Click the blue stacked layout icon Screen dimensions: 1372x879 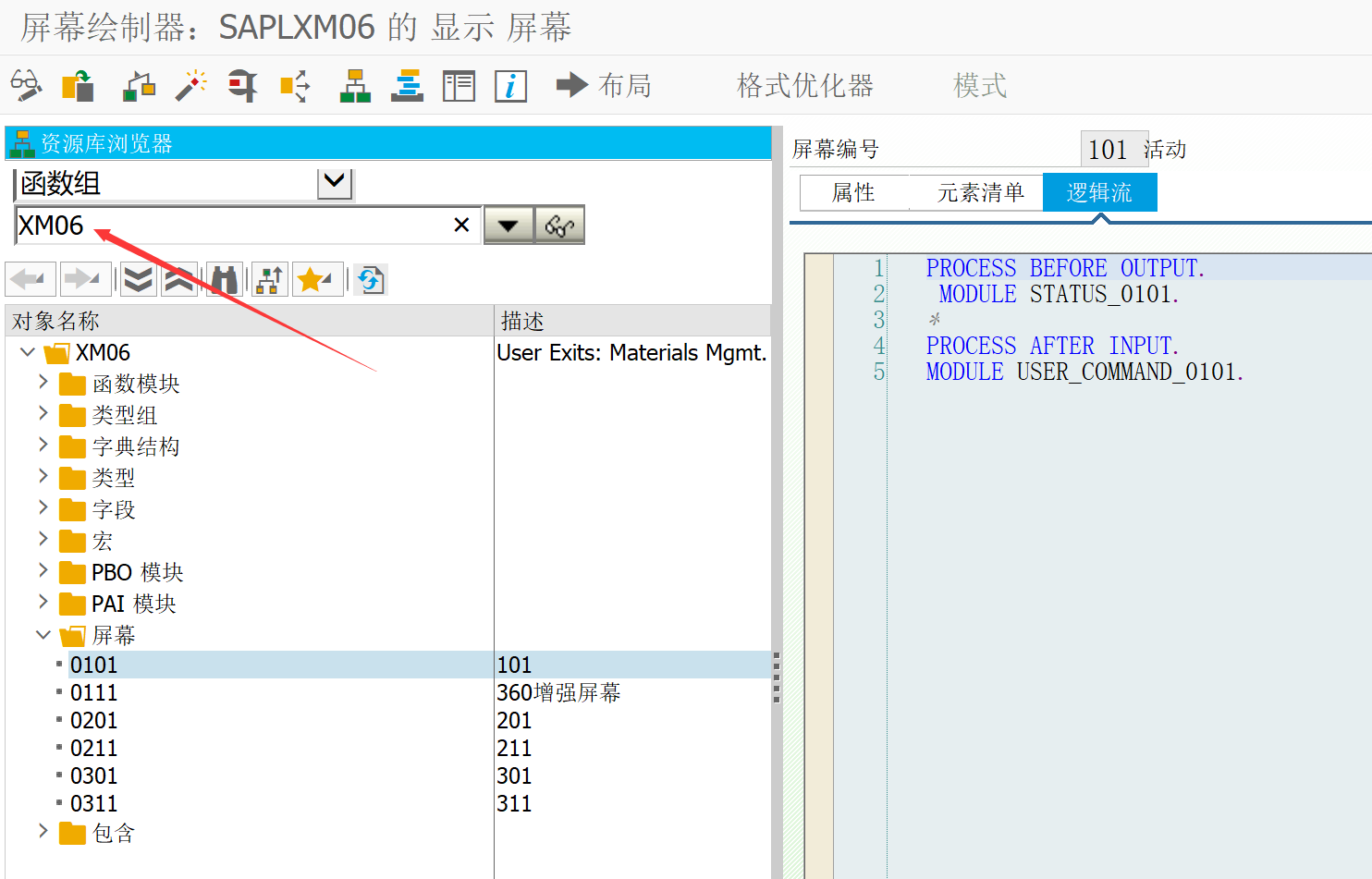pyautogui.click(x=407, y=85)
